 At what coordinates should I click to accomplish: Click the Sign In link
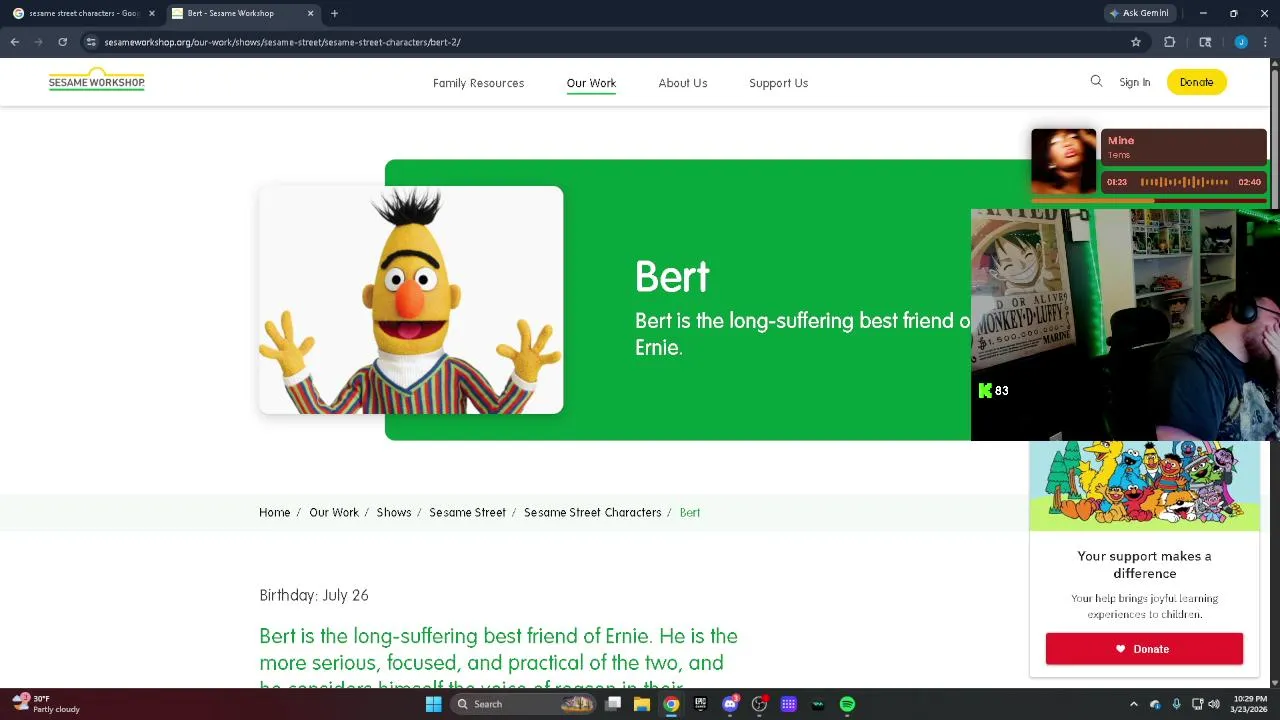1135,82
